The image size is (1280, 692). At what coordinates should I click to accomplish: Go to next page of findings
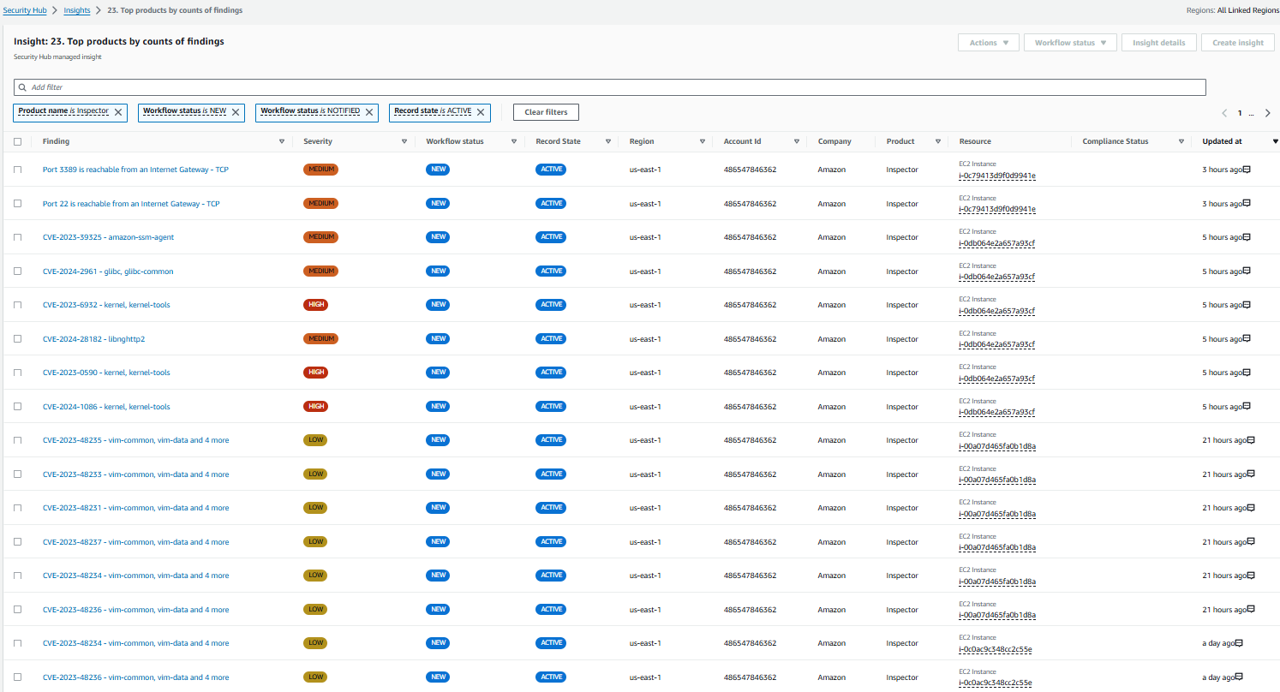pos(1268,113)
